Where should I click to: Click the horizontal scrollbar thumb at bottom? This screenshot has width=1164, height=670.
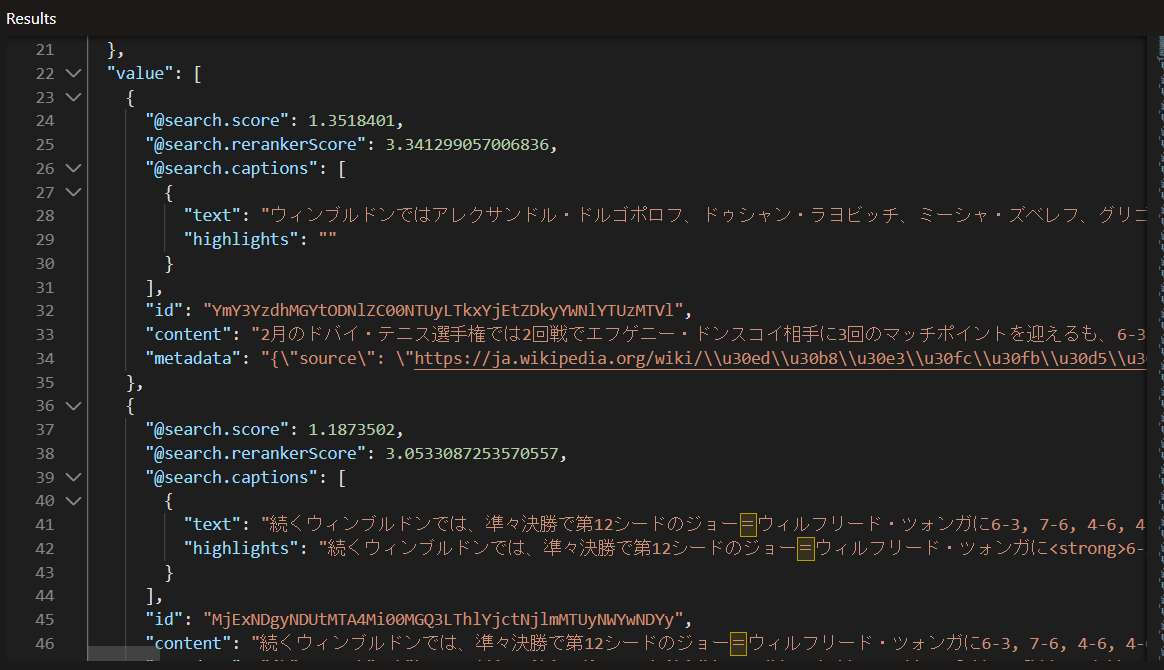click(x=123, y=654)
